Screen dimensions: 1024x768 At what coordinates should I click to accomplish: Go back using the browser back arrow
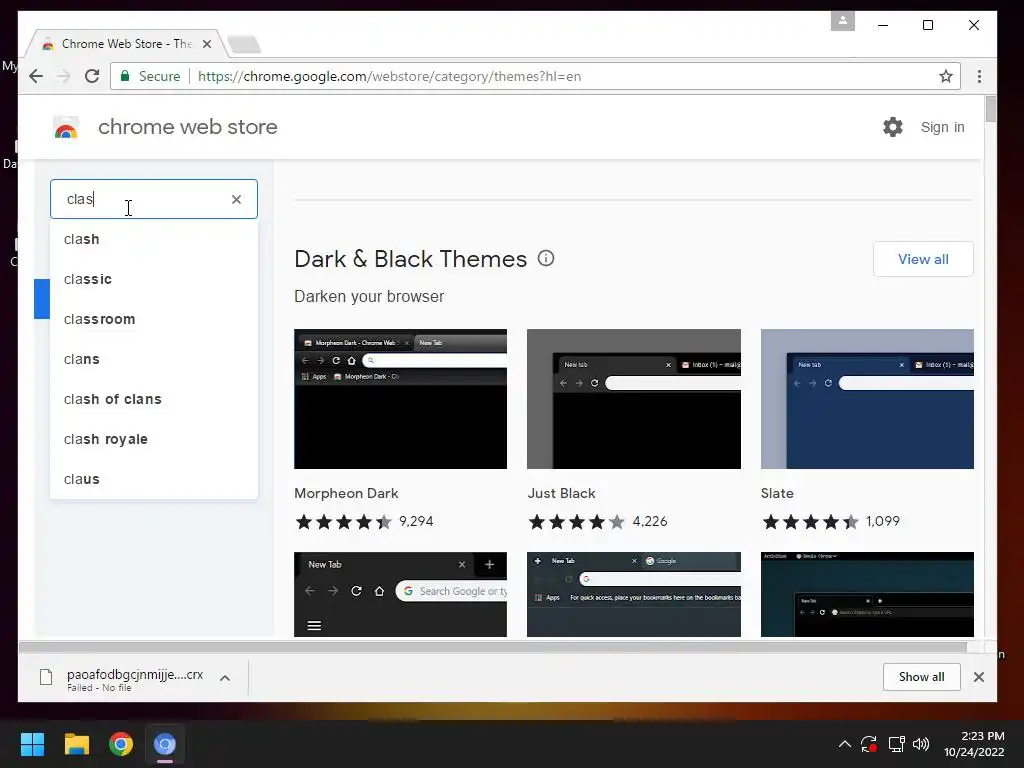click(x=36, y=76)
